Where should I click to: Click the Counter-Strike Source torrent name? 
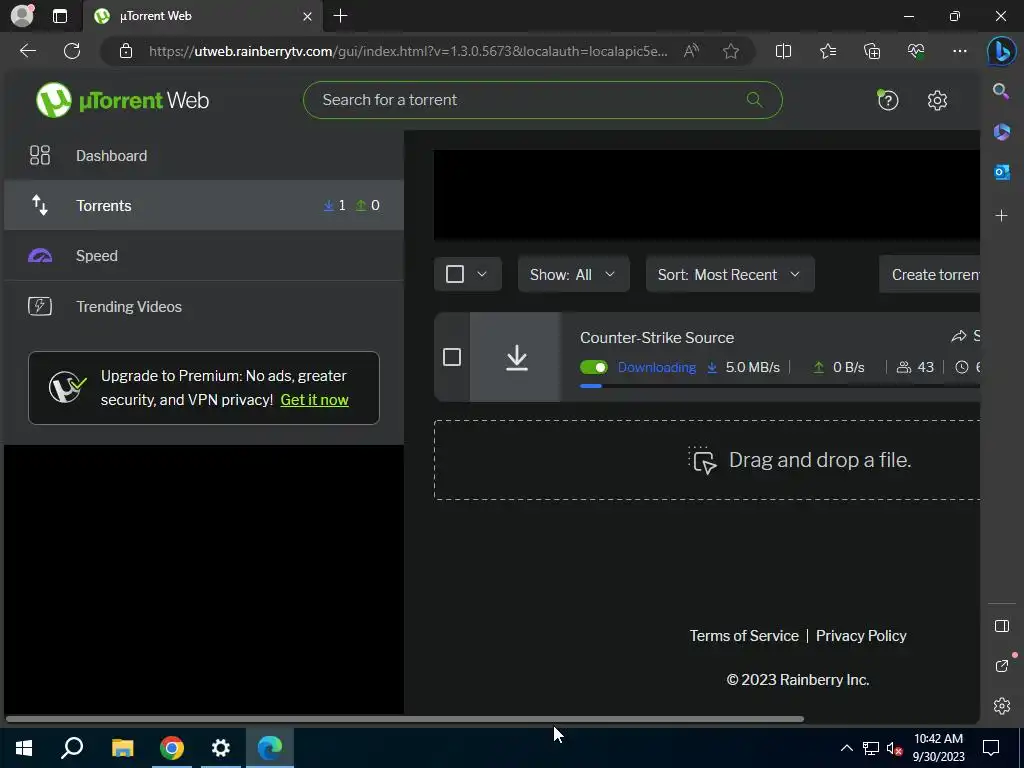656,338
